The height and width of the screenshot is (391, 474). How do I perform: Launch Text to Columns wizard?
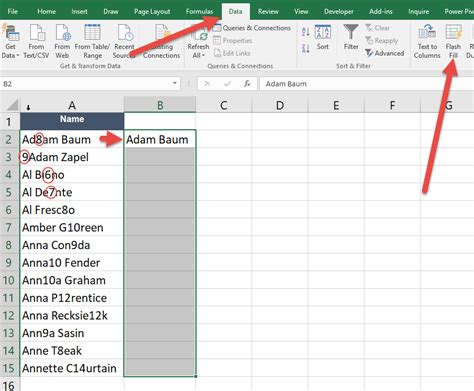pyautogui.click(x=427, y=42)
